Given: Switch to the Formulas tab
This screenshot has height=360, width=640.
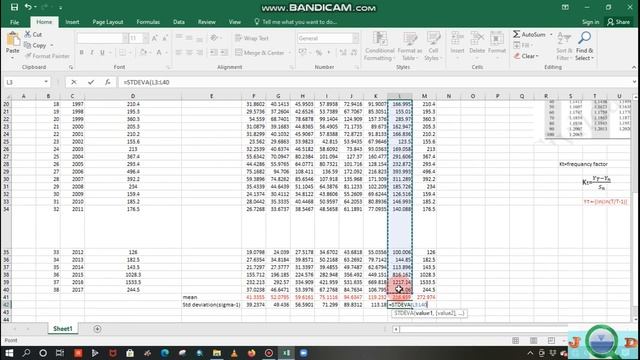Looking at the screenshot, I should (148, 22).
